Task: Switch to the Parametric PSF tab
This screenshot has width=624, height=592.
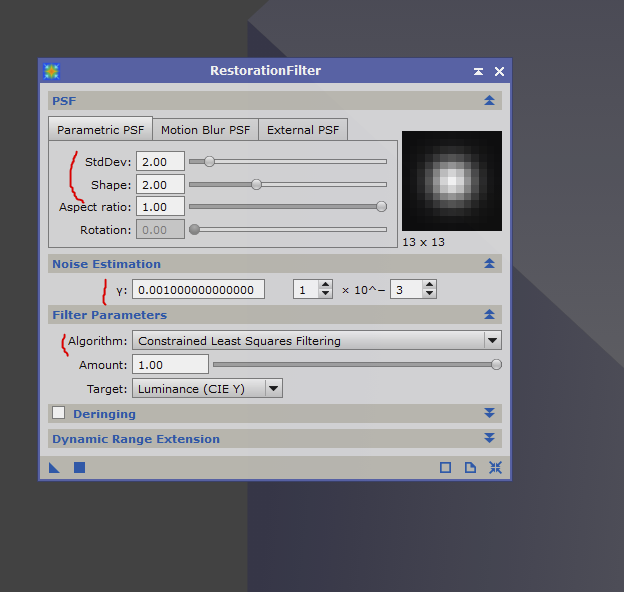Action: click(100, 129)
